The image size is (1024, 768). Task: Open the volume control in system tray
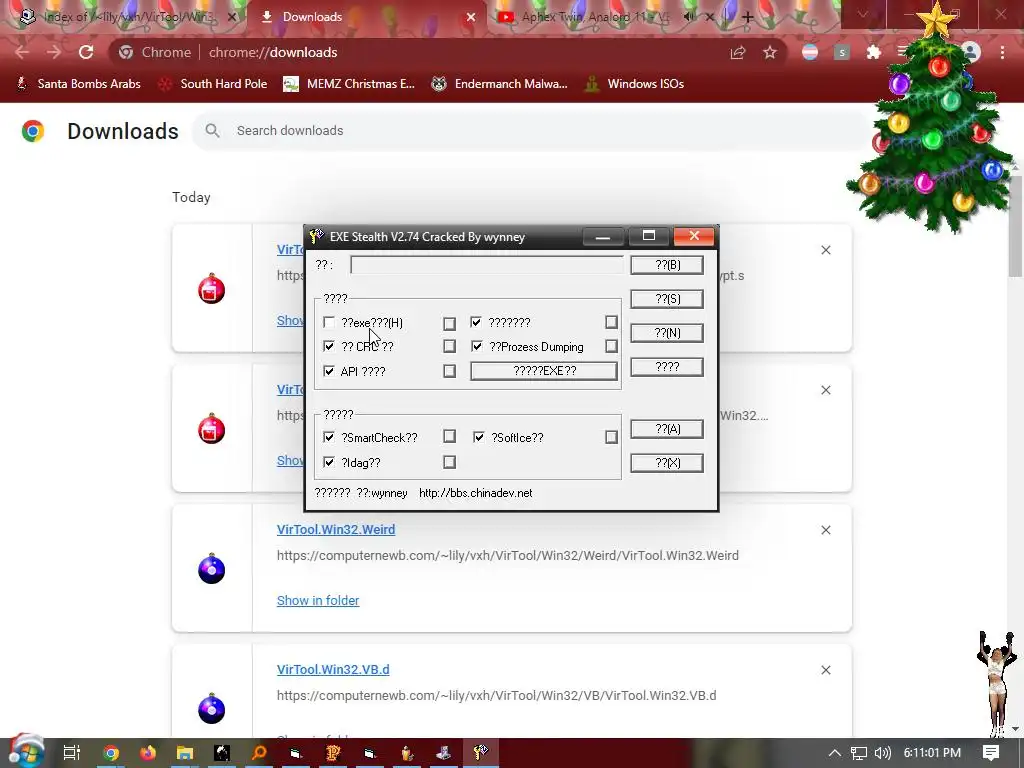coord(882,753)
